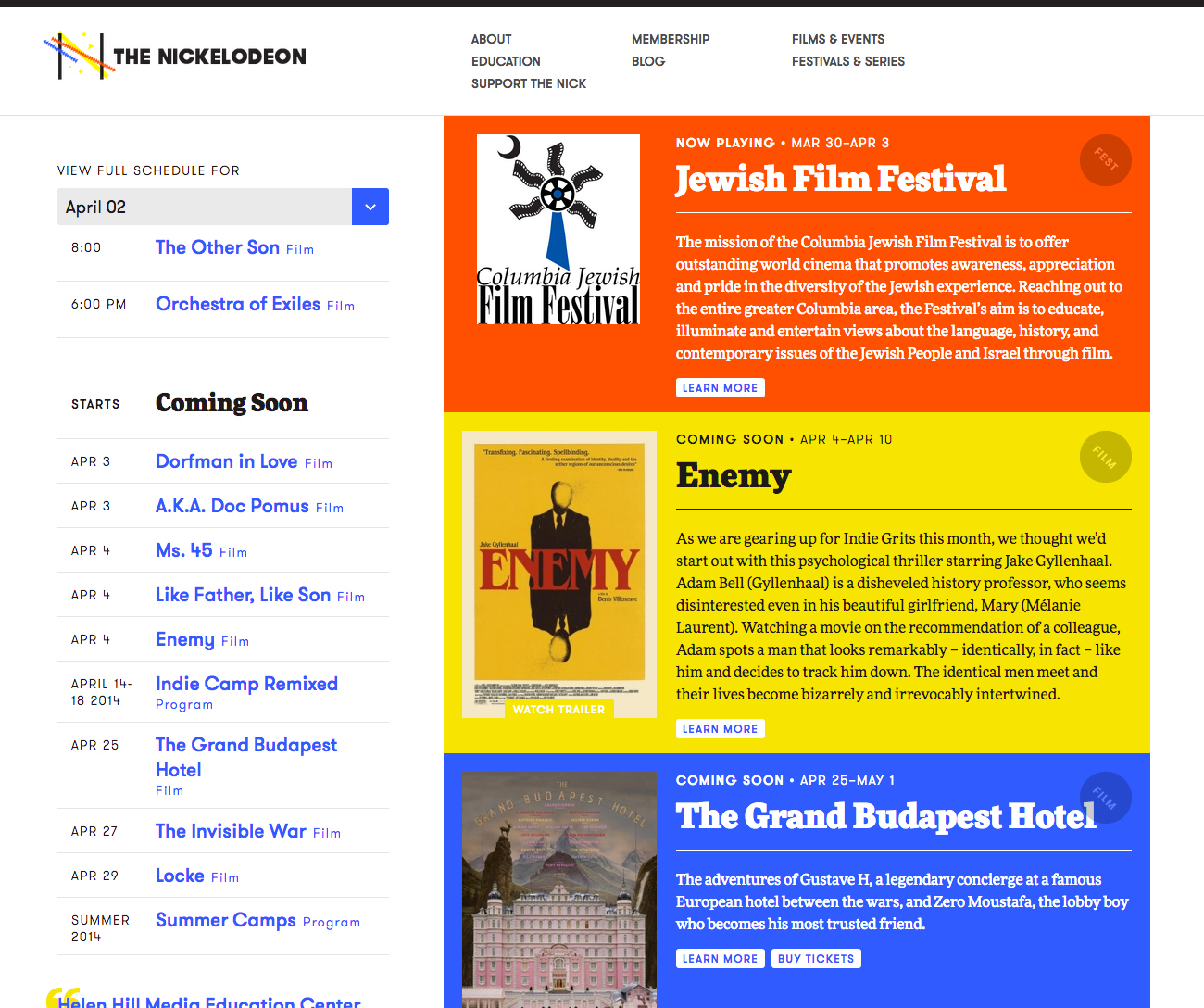Open the schedule date dropdown arrow
The width and height of the screenshot is (1204, 1008).
(x=370, y=207)
